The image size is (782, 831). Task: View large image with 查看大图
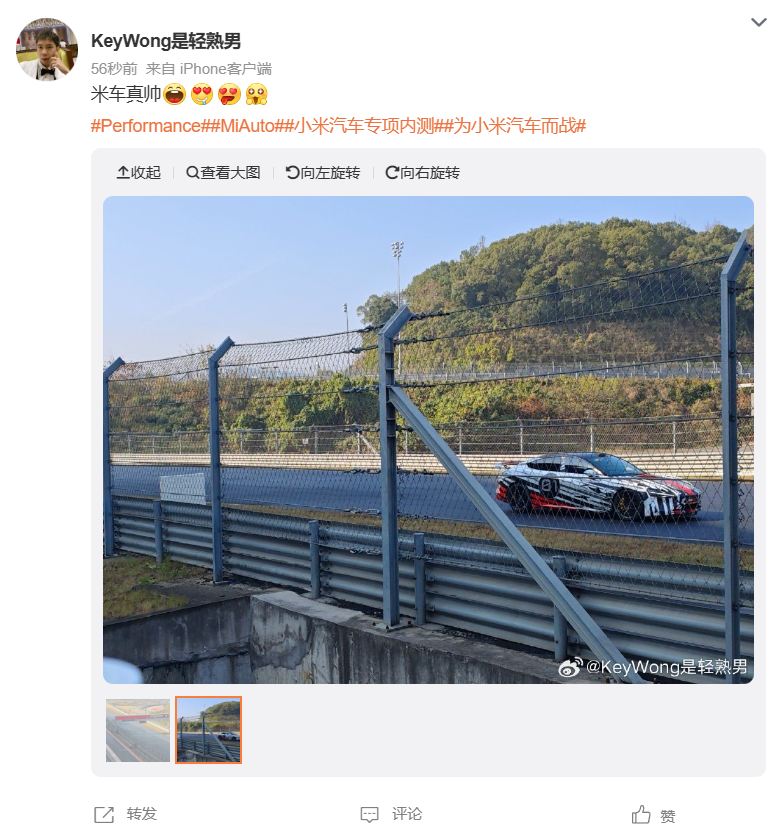(x=223, y=173)
